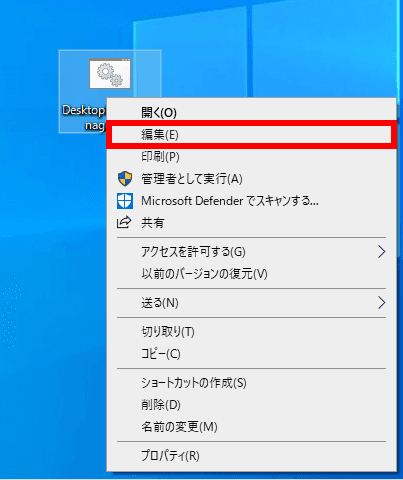Click ショートカットの作成(S)
The height and width of the screenshot is (480, 403).
click(x=251, y=383)
